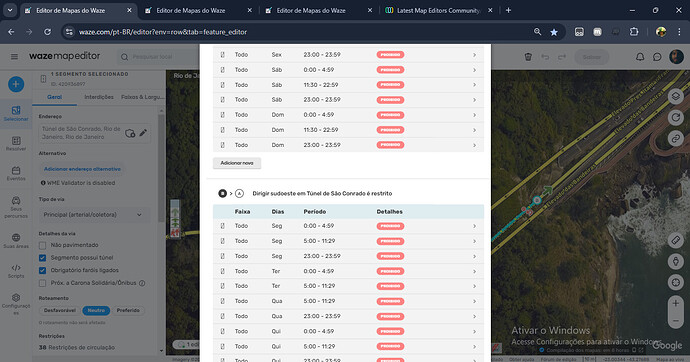
Task: Zoom in the map with plus button
Action: click(x=675, y=303)
